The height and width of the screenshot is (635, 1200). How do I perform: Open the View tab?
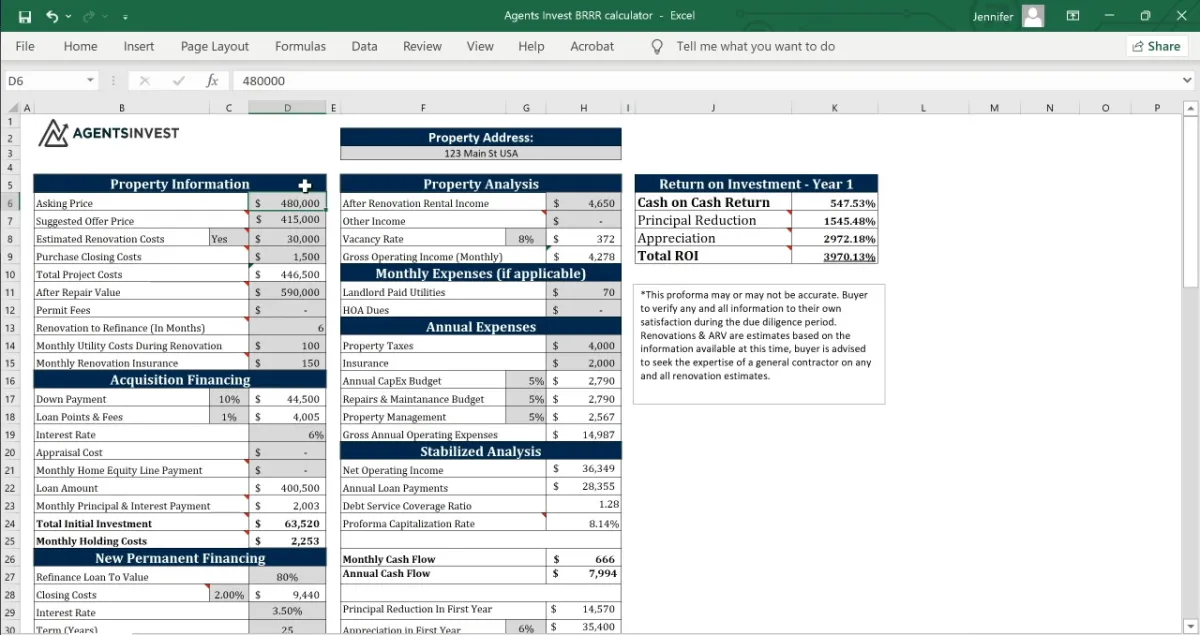pos(480,46)
